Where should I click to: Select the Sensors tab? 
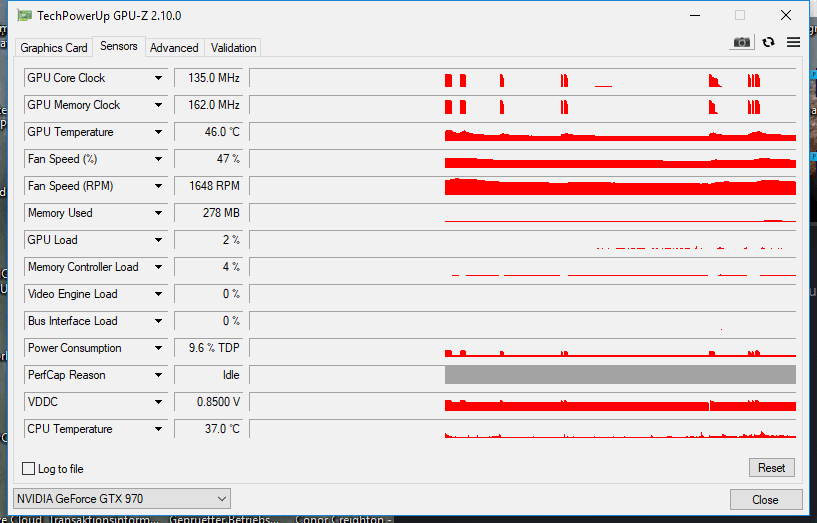coord(119,46)
